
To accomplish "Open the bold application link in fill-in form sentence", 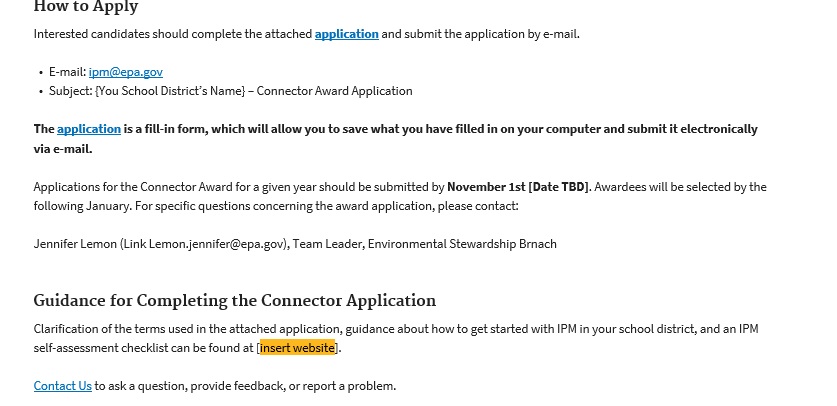I will (88, 129).
